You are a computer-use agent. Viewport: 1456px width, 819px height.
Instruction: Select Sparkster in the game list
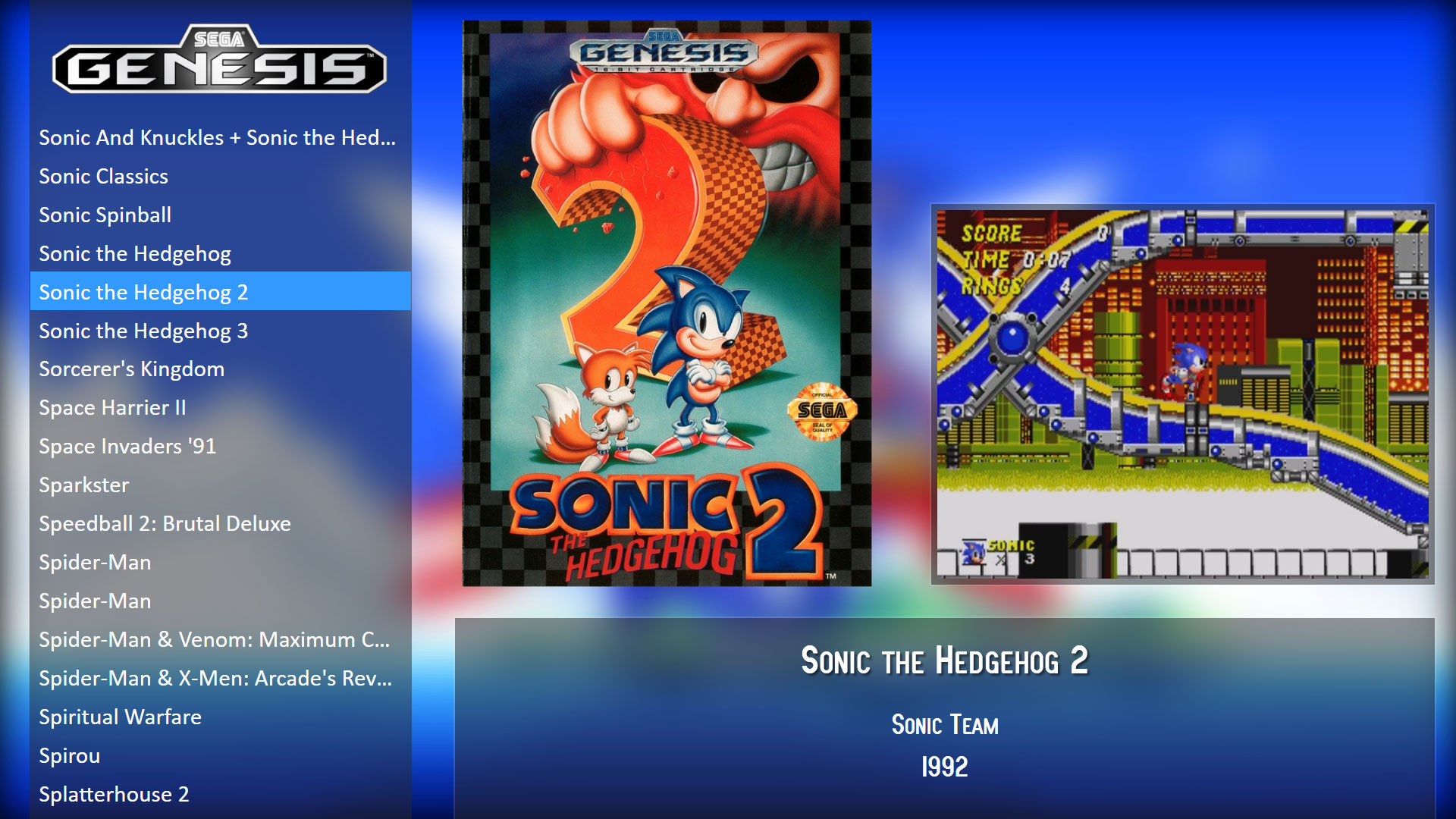[x=220, y=485]
